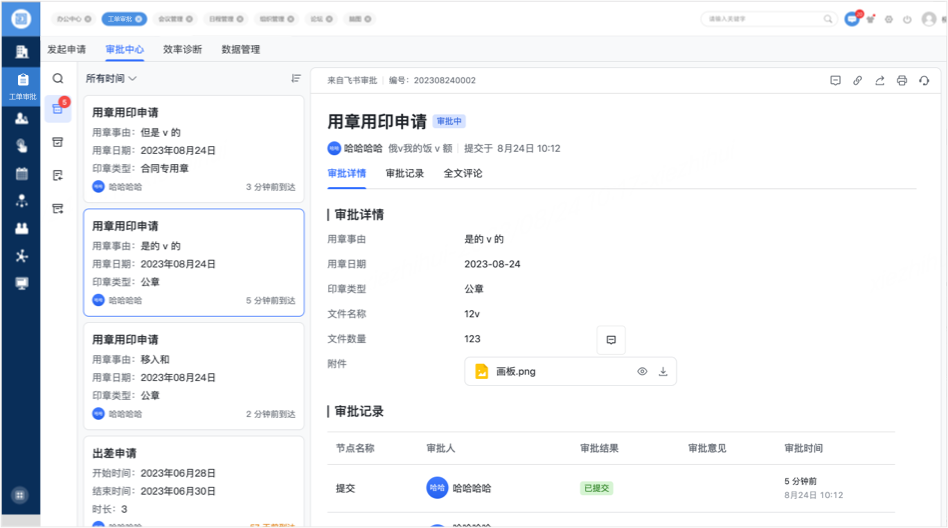Click the headset support icon
The image size is (948, 528).
[x=924, y=81]
